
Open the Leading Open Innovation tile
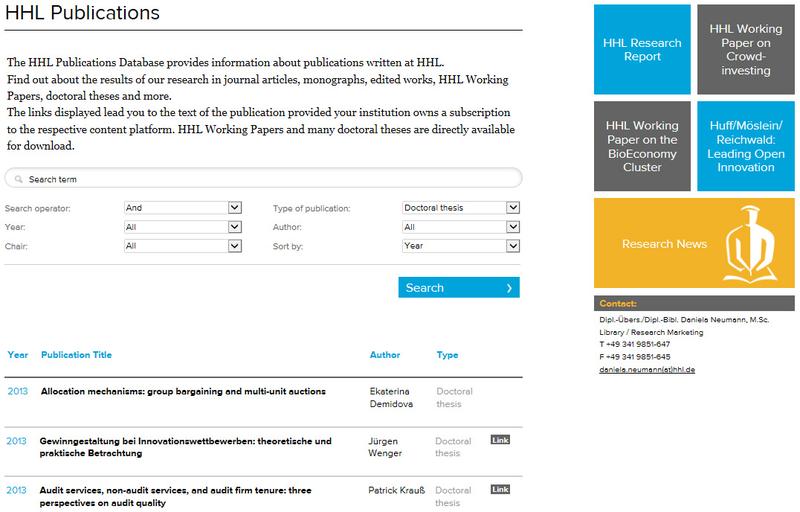745,146
